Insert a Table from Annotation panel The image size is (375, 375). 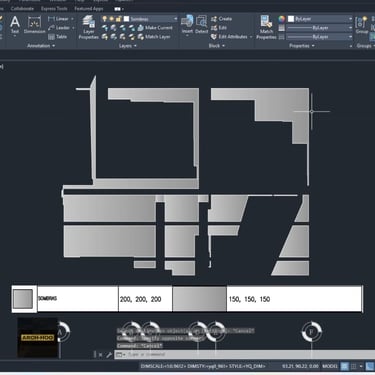pos(57,37)
